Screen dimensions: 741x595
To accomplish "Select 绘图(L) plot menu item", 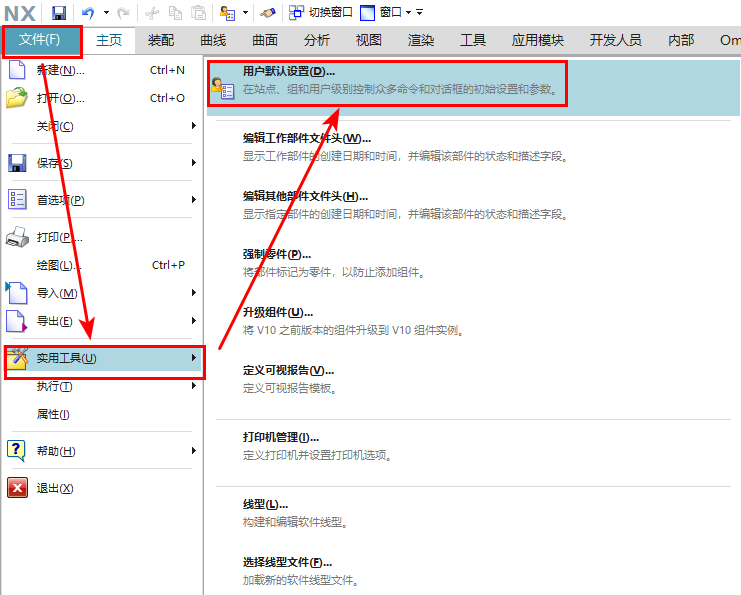I will [x=102, y=265].
